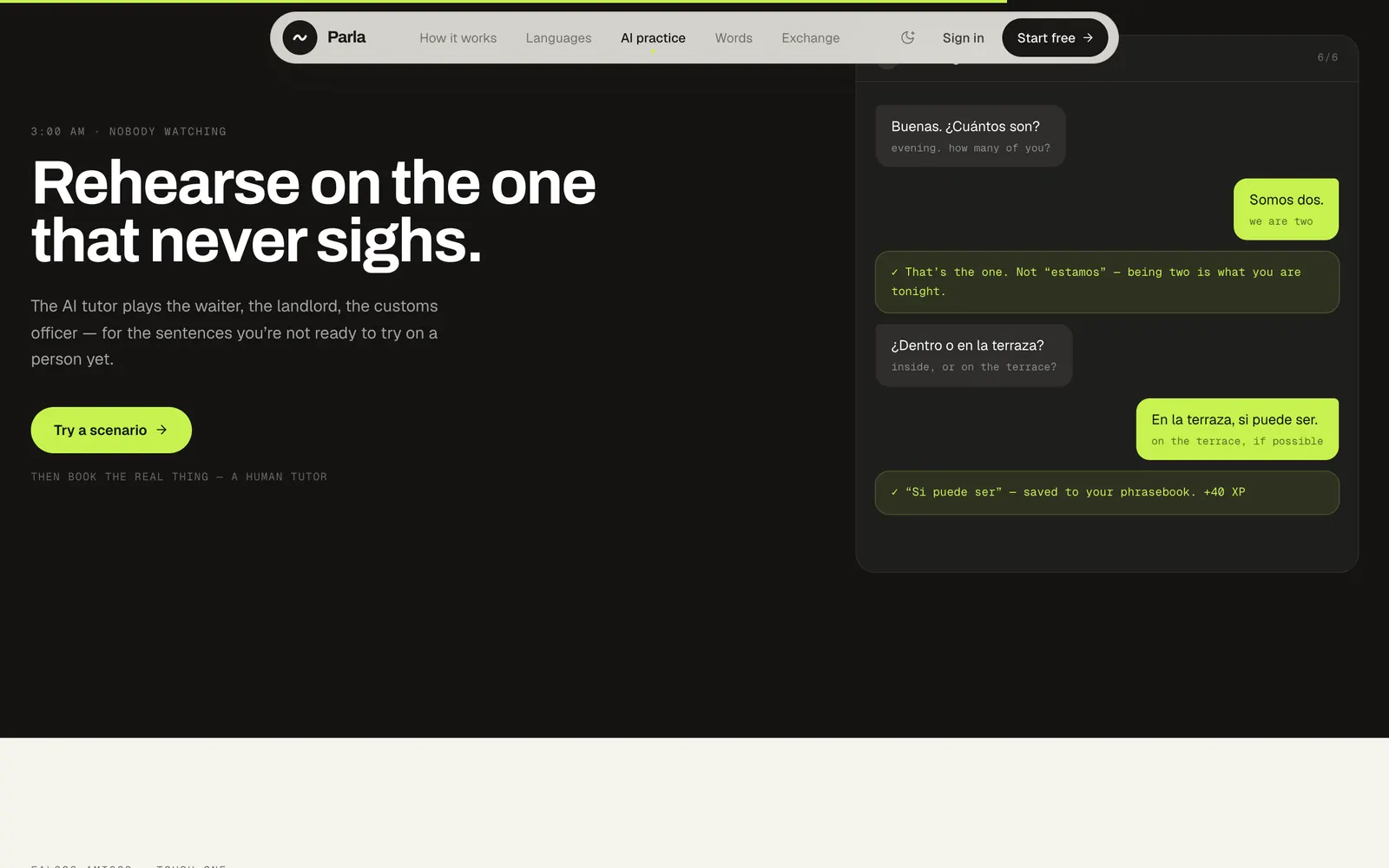Select AI practice in navigation
Screen dimensions: 1389x868
pyautogui.click(x=653, y=38)
